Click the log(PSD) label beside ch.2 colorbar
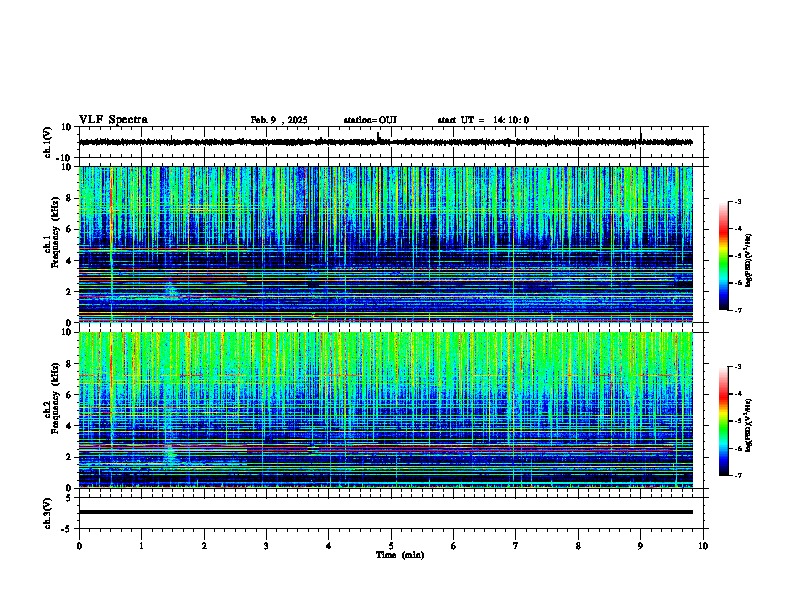The image size is (792, 612). (x=748, y=425)
